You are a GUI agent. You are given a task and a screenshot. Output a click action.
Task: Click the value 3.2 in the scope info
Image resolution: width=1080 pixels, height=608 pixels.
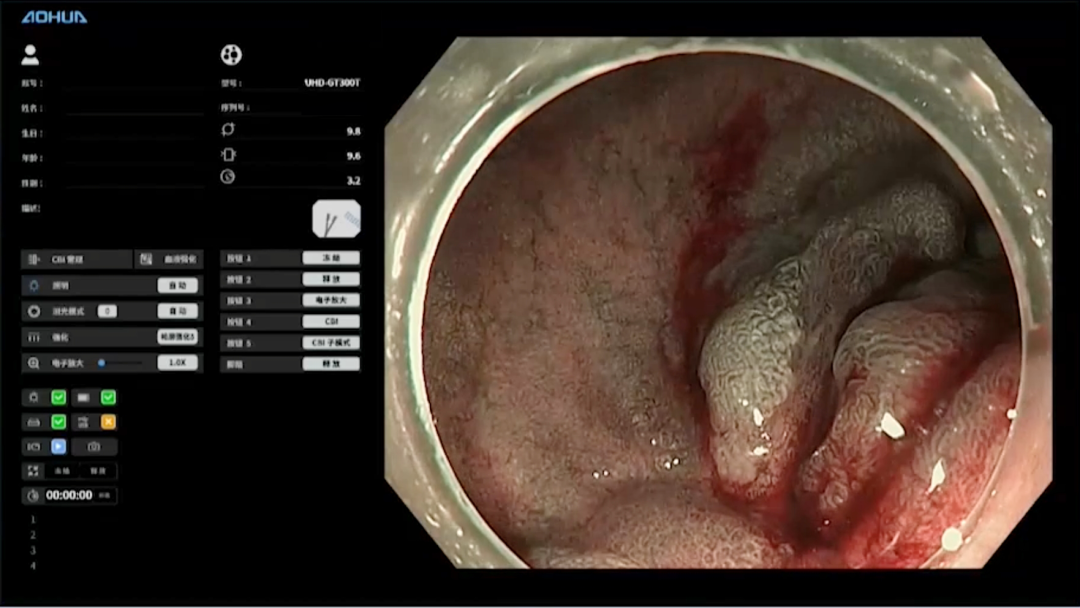coord(353,180)
